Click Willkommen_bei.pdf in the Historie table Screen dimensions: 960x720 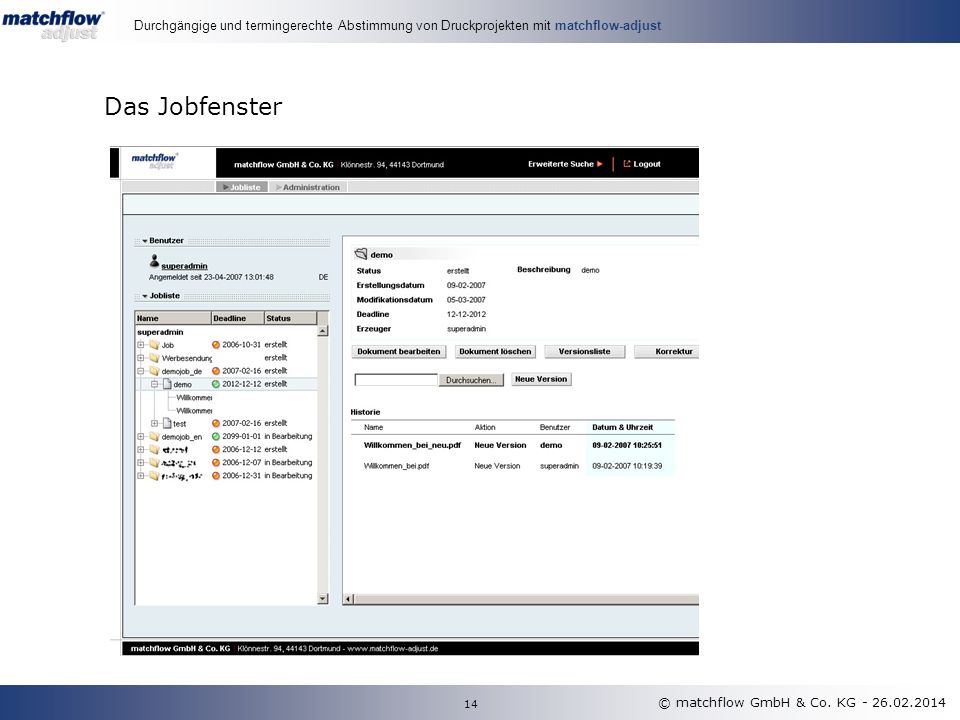(x=396, y=466)
